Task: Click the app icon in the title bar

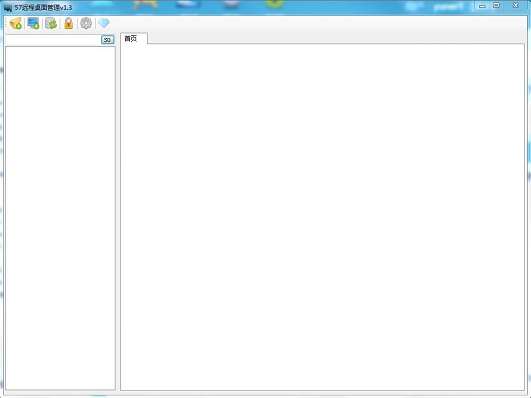Action: point(8,7)
